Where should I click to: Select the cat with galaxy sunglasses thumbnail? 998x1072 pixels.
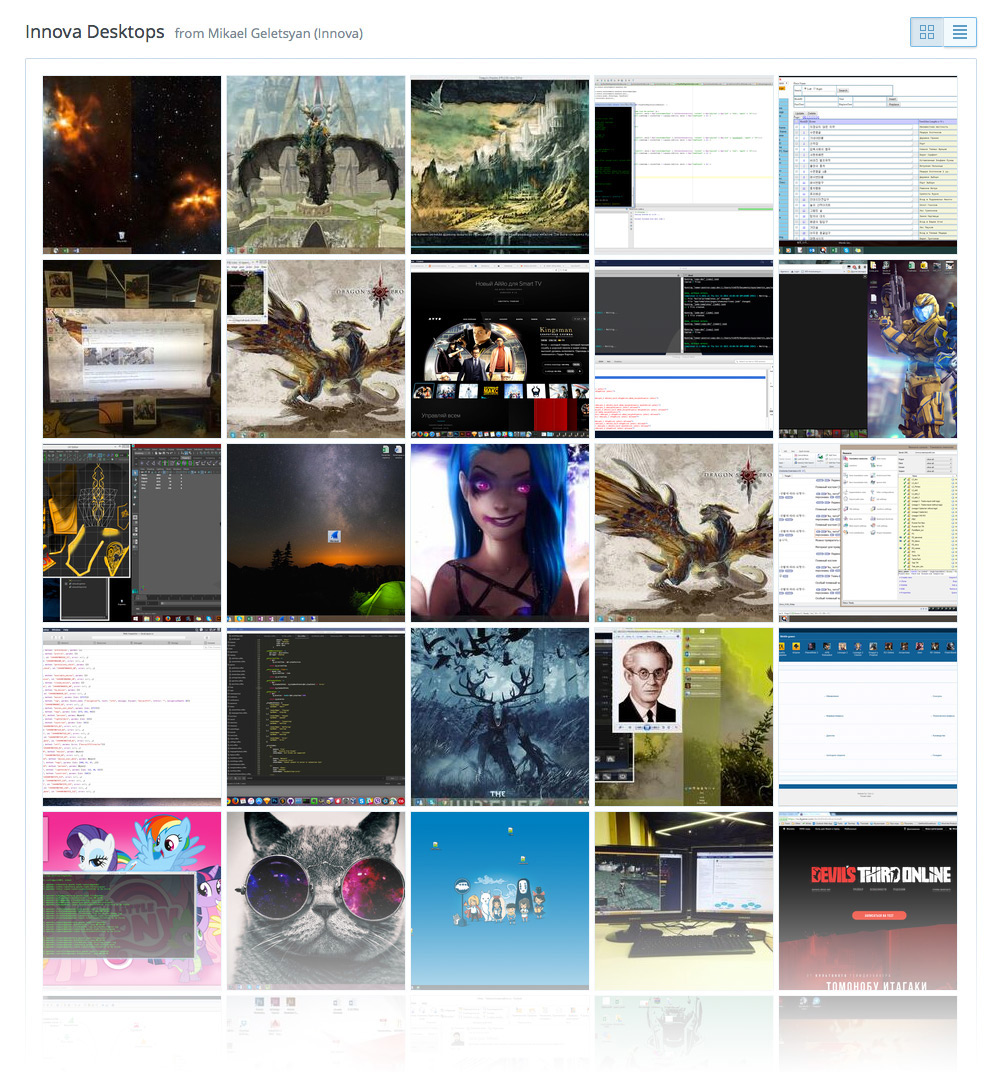point(316,901)
